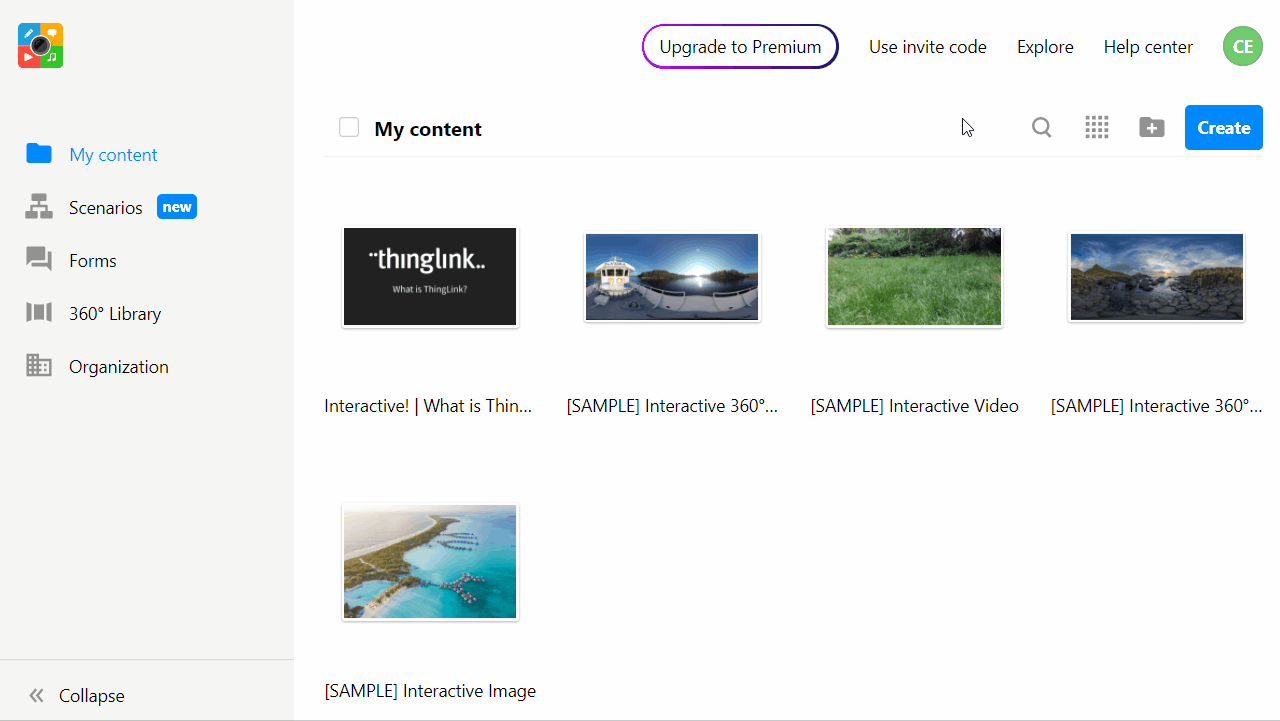Open the Organization section
Viewport: 1280px width, 721px height.
click(118, 366)
